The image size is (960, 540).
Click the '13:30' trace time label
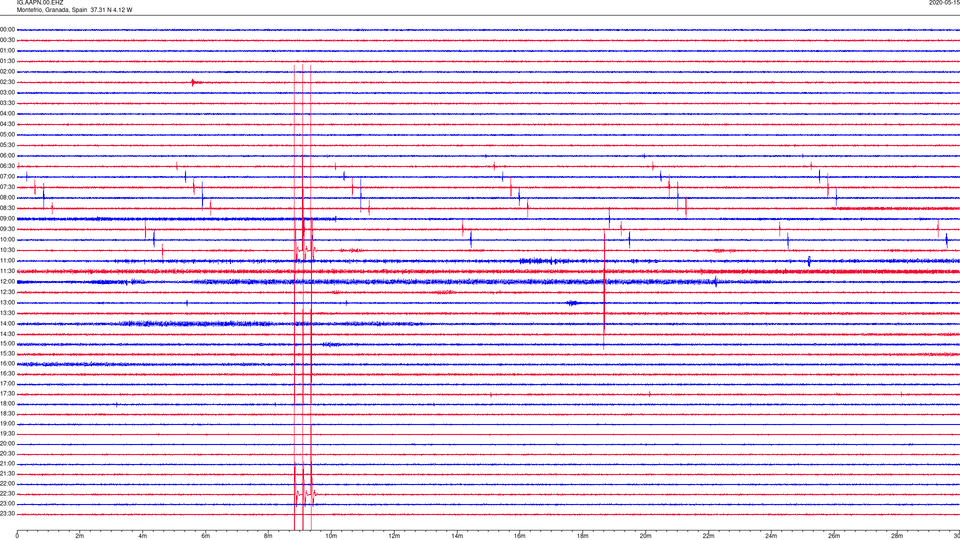[x=7, y=313]
